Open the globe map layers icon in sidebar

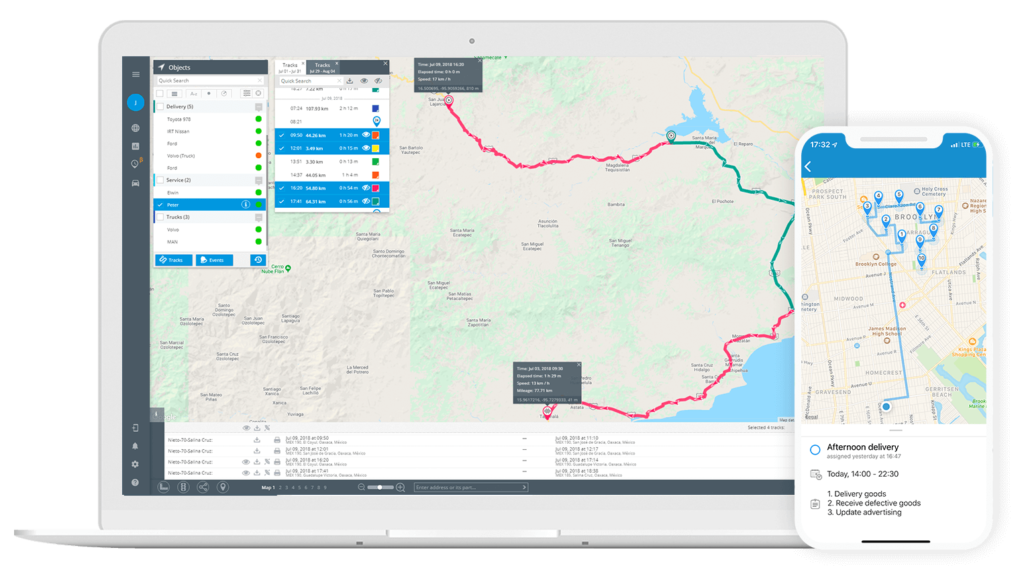click(134, 128)
